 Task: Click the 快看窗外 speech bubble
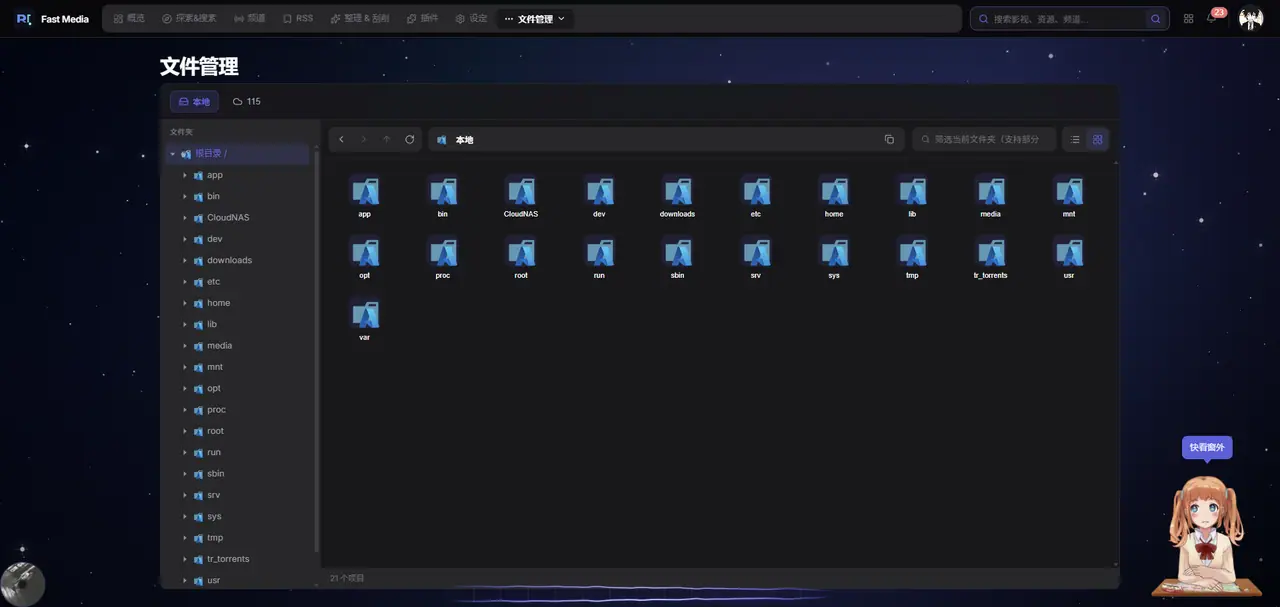coord(1207,447)
